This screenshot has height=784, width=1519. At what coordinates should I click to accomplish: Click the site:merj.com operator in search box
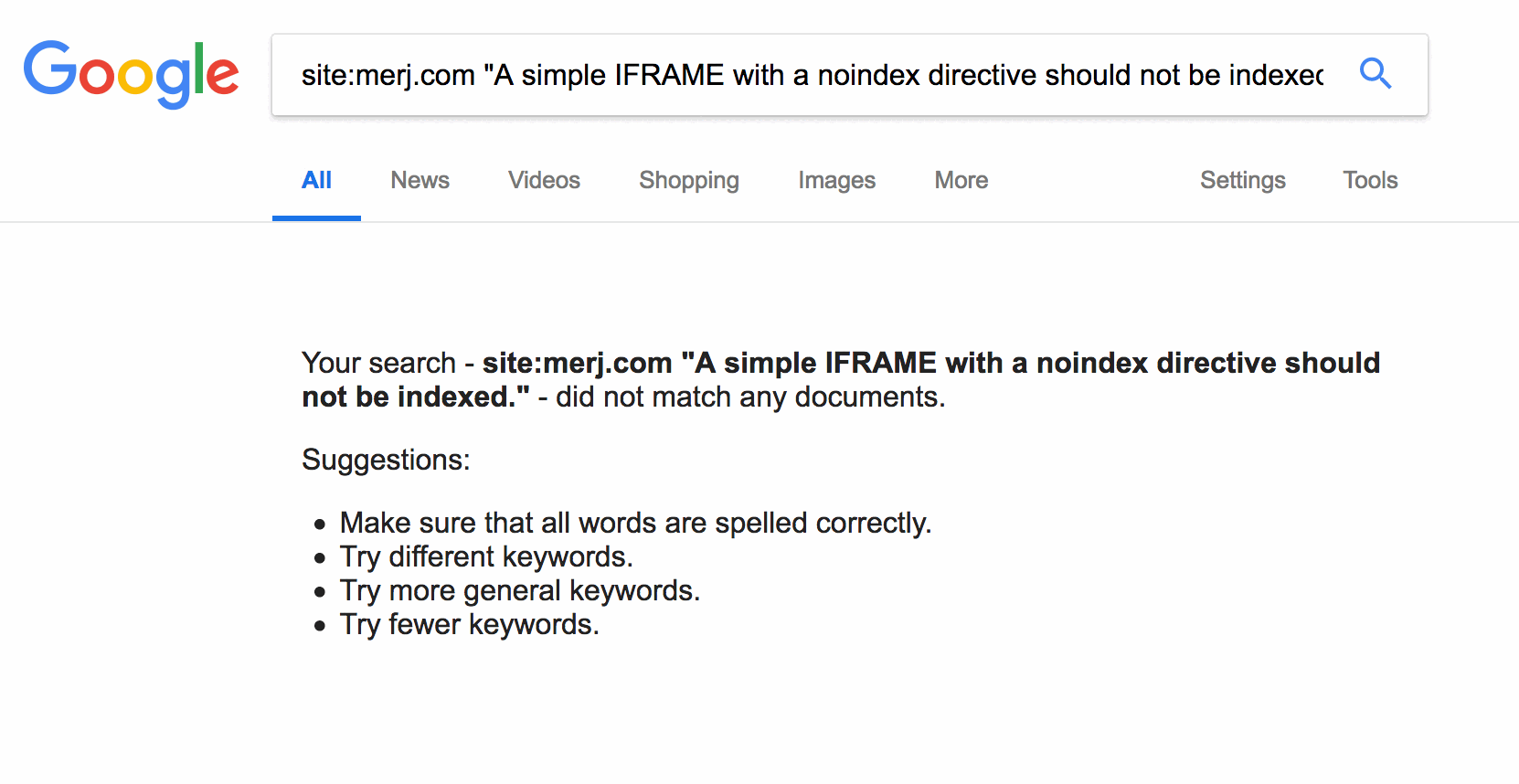click(388, 75)
